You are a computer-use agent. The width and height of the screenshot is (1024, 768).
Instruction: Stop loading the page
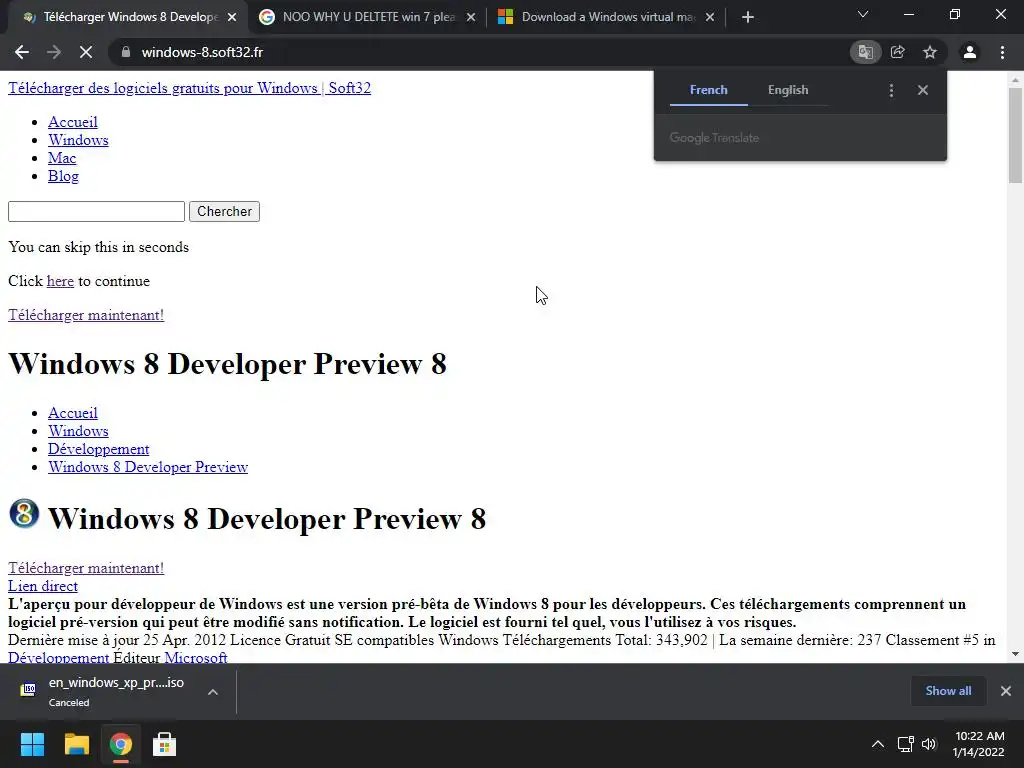(x=86, y=52)
